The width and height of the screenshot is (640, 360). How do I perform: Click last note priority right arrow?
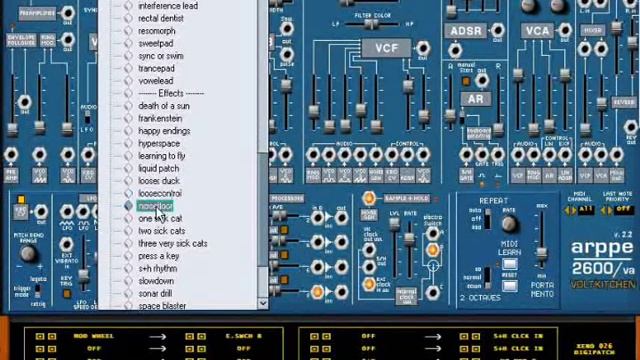[x=610, y=211]
